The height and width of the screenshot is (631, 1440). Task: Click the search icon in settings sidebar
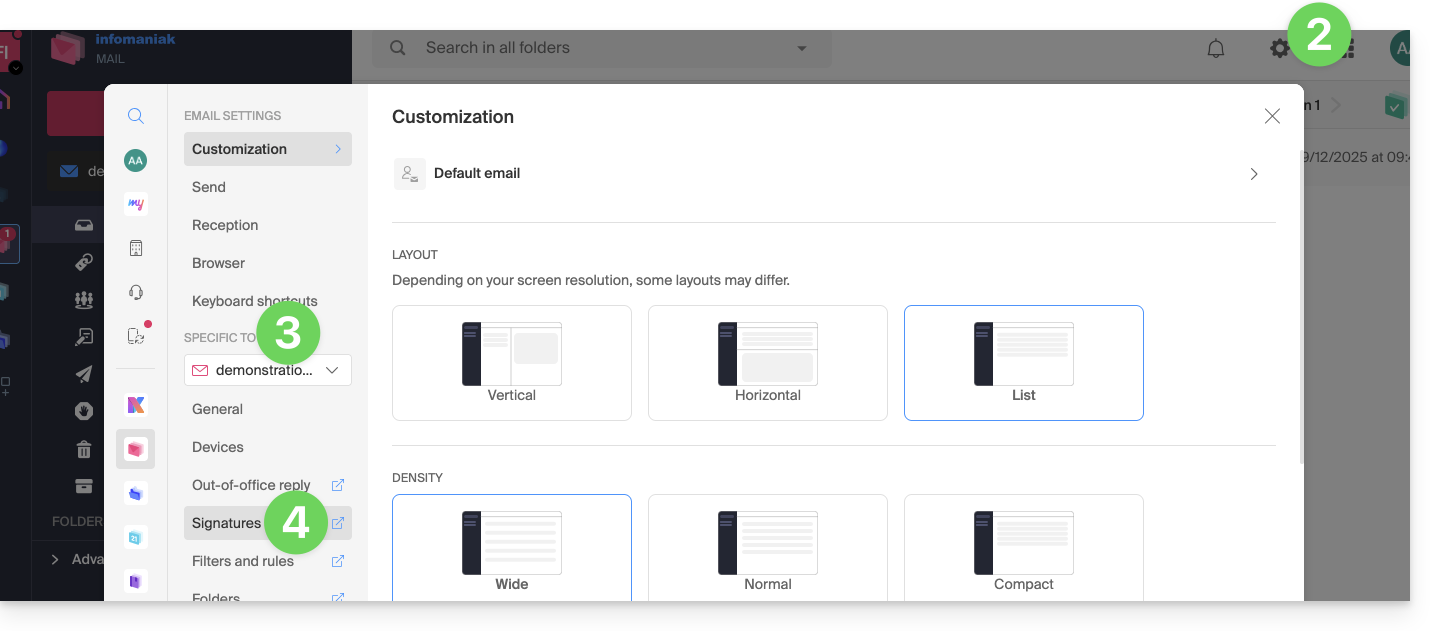click(x=136, y=116)
